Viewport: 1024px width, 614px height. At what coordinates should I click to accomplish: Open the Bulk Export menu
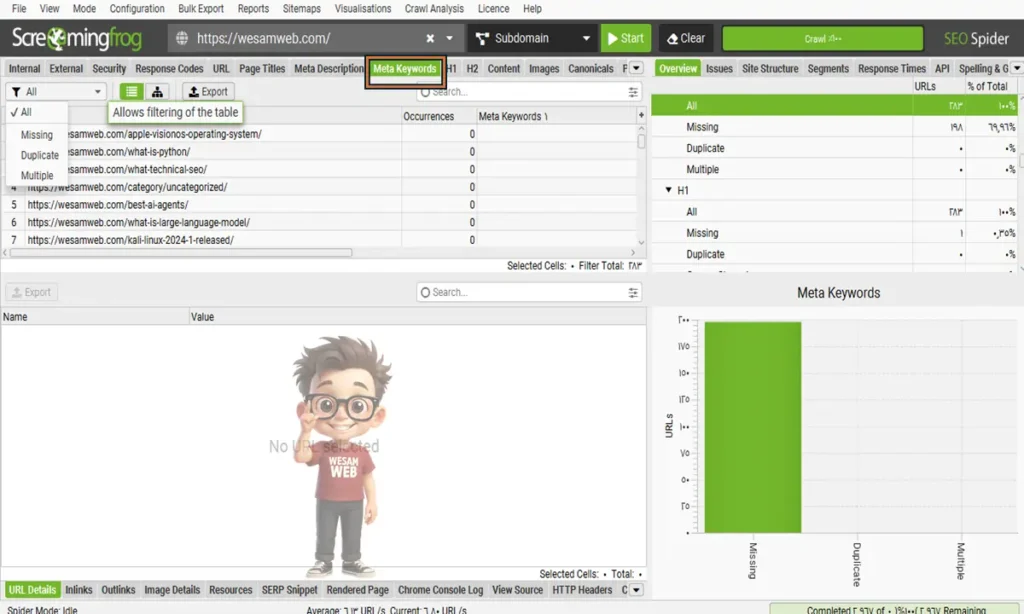(201, 8)
